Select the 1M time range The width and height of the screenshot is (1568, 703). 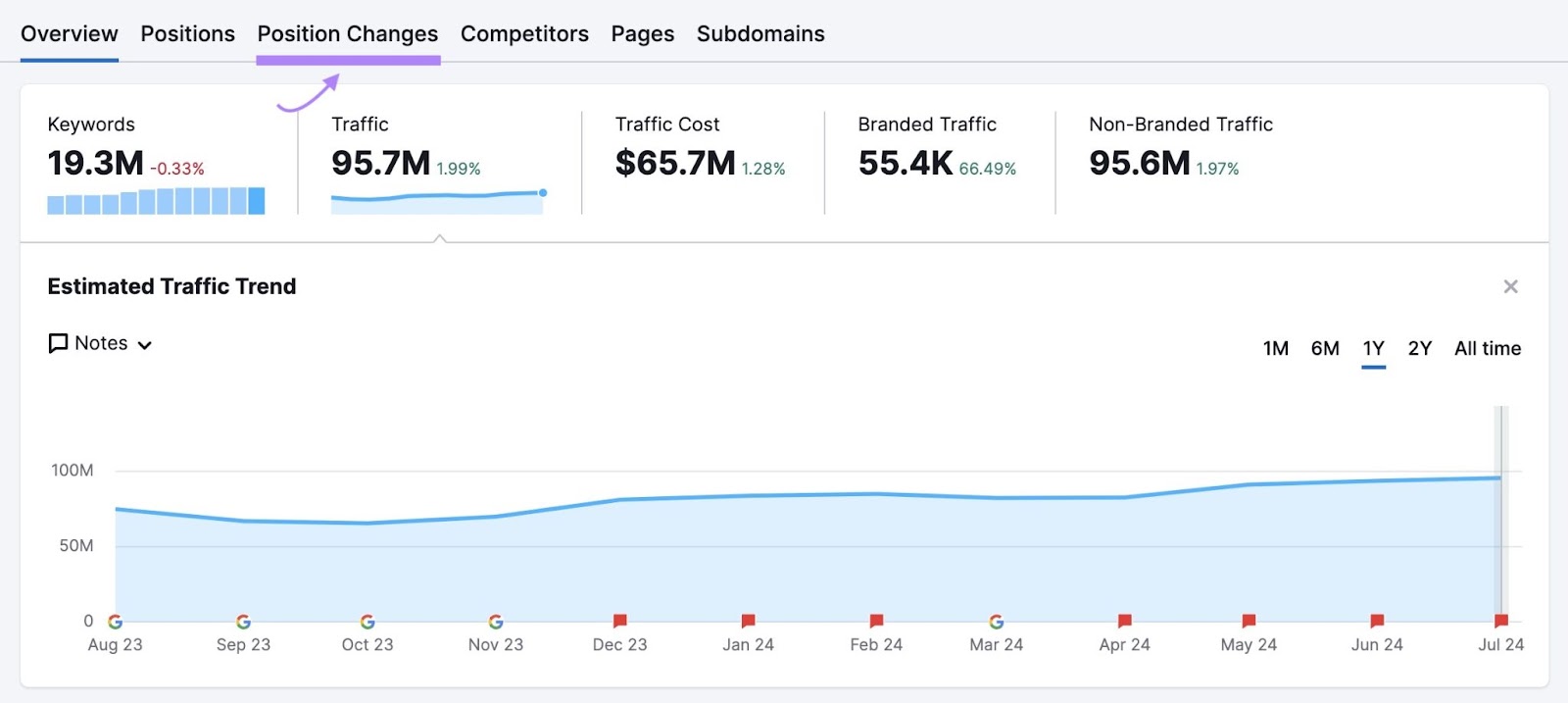[x=1275, y=349]
